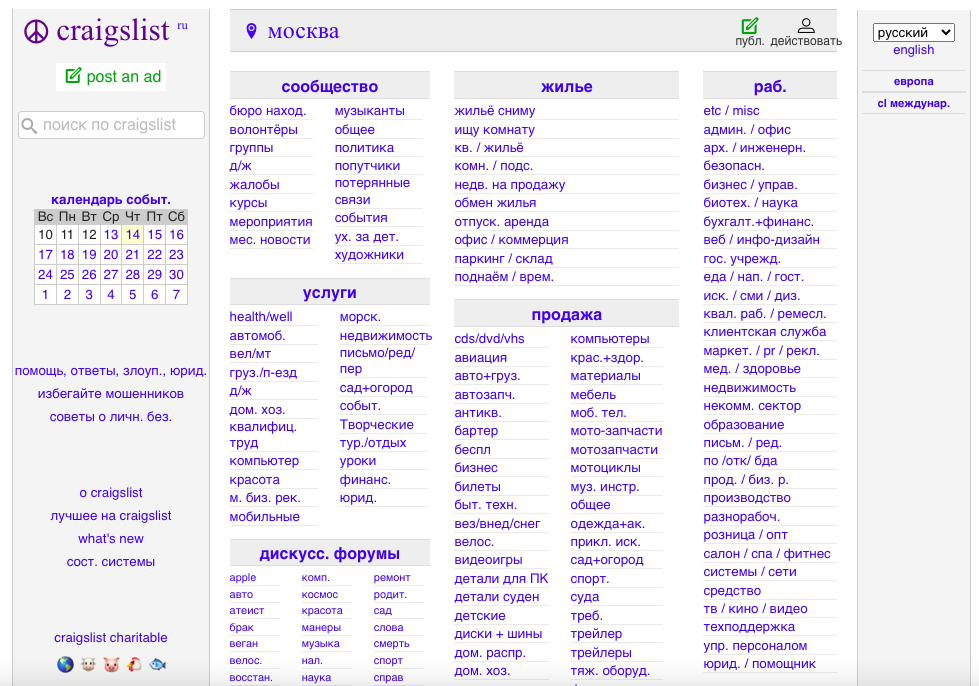This screenshot has width=979, height=686.
Task: Open the жилье category header
Action: pyautogui.click(x=566, y=86)
